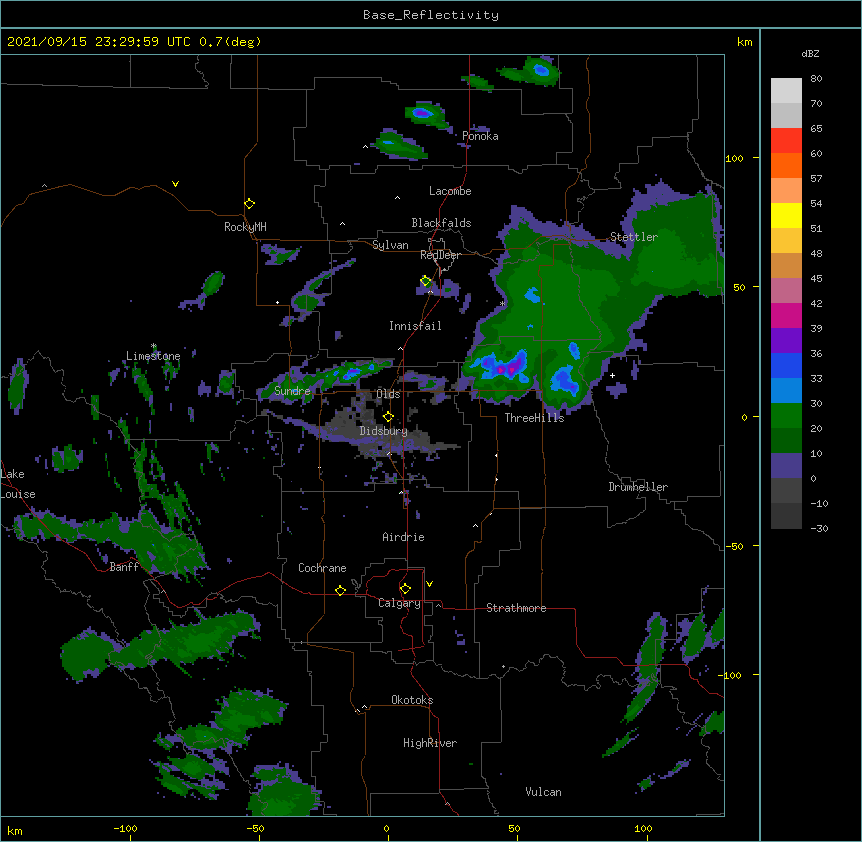862x842 pixels.
Task: Click the Strathmore town label
Action: coord(516,608)
